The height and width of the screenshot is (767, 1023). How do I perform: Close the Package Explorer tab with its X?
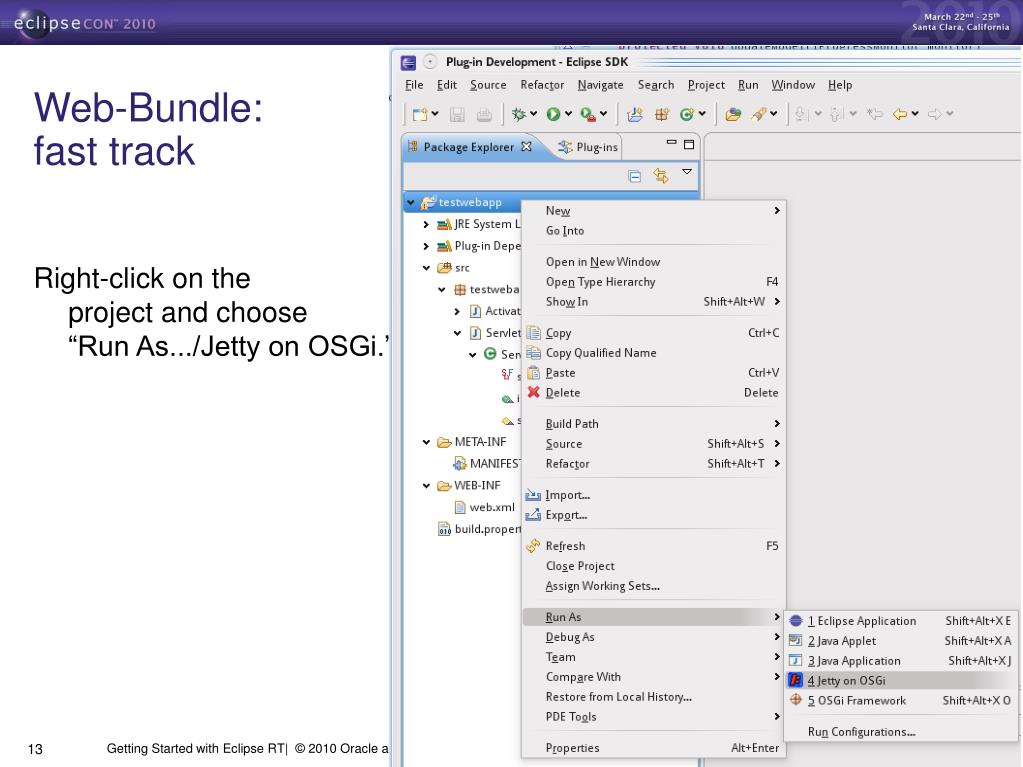[526, 147]
